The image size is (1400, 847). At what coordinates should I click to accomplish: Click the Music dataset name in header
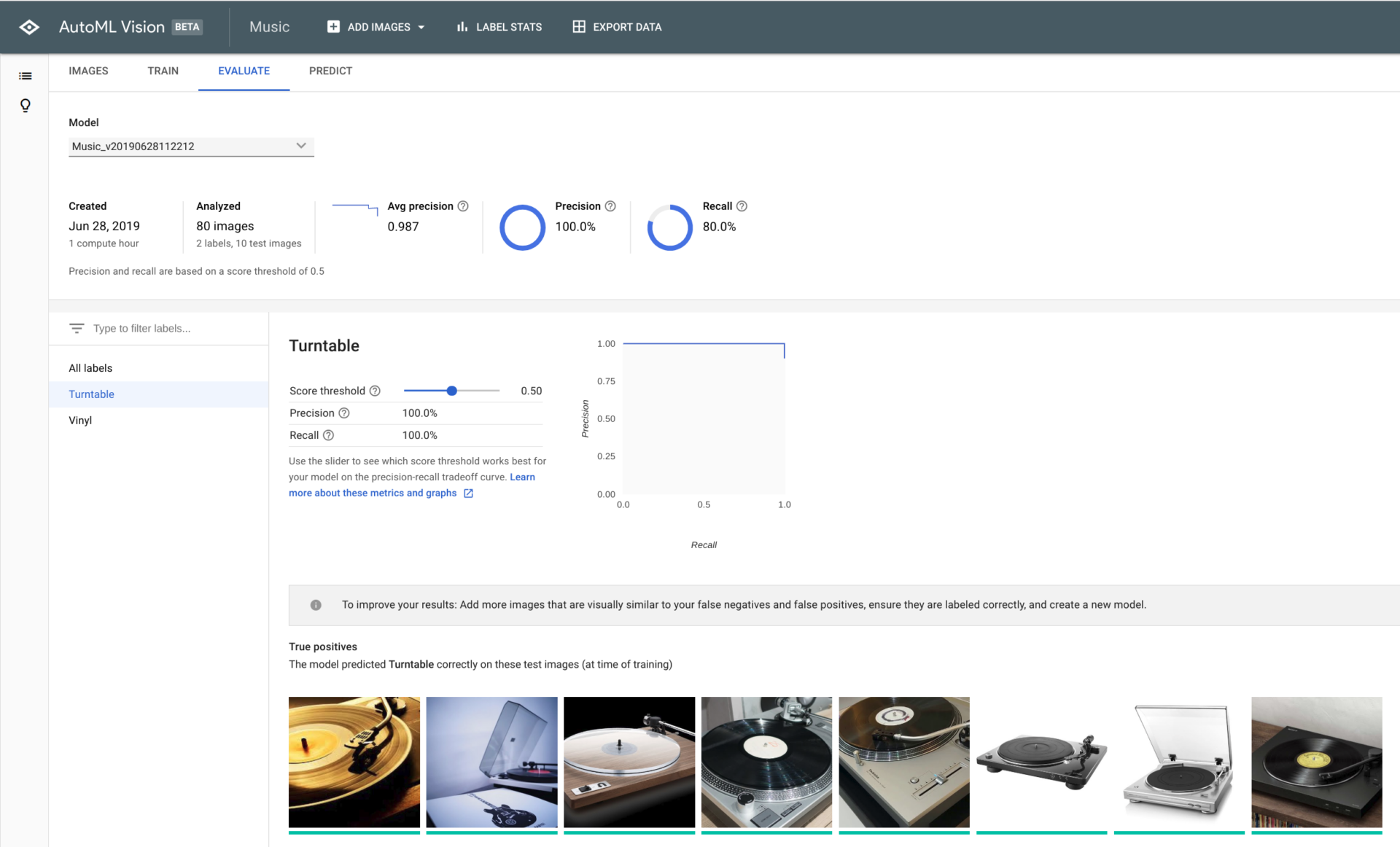click(x=269, y=27)
